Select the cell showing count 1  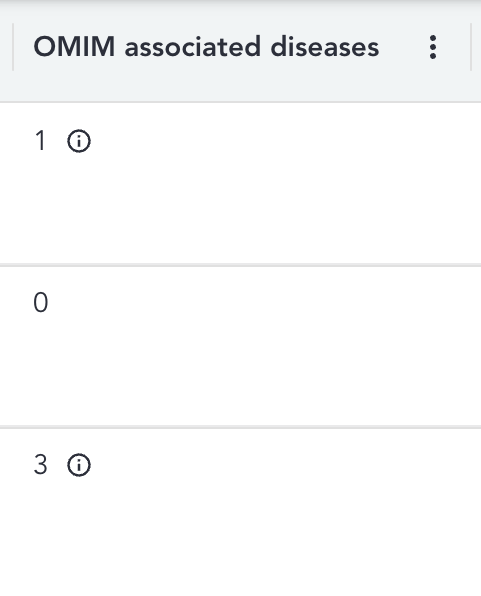(x=240, y=184)
